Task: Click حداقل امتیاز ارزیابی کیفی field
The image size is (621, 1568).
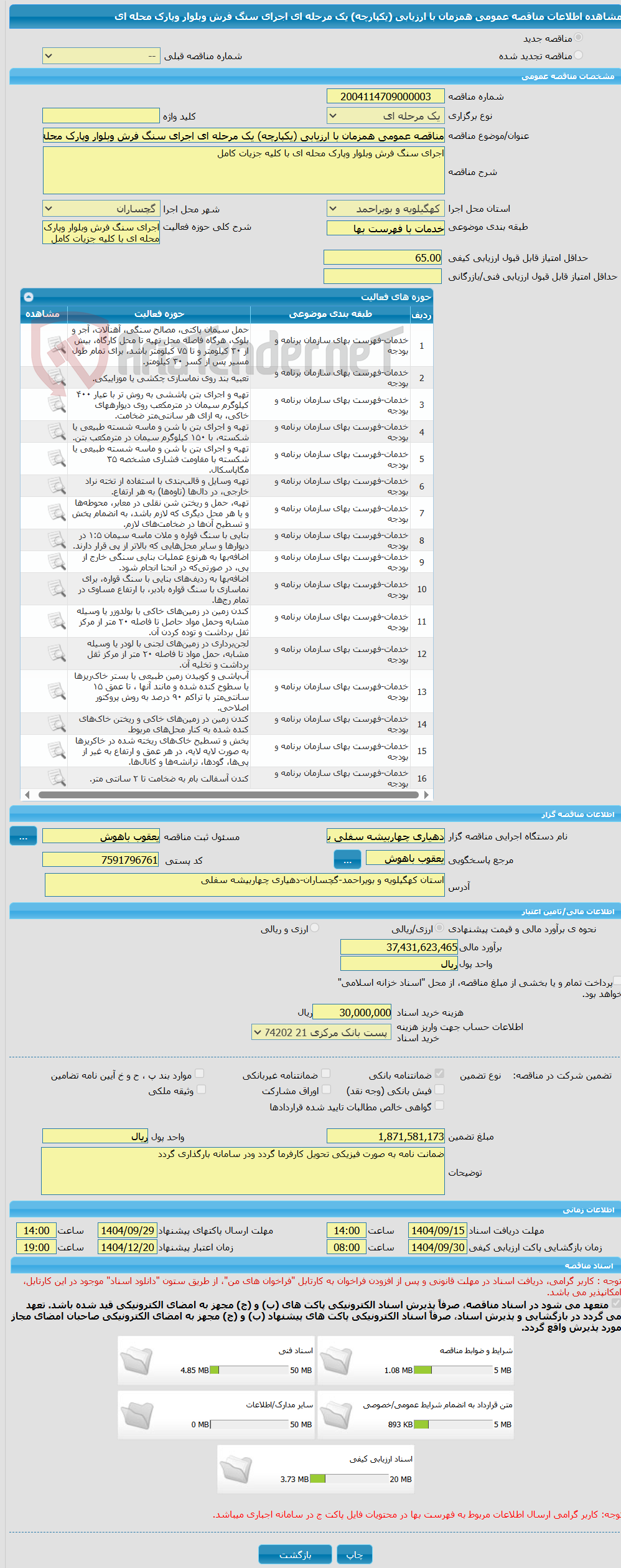Action: coord(383,258)
